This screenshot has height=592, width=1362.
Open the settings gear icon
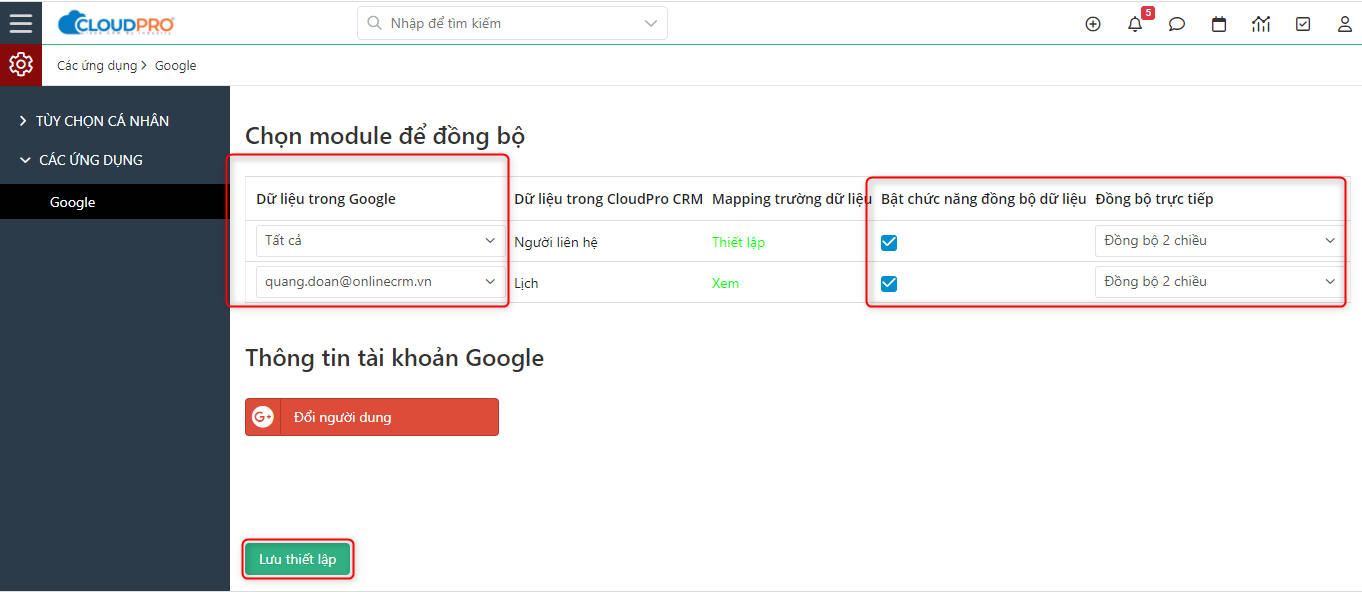[20, 65]
